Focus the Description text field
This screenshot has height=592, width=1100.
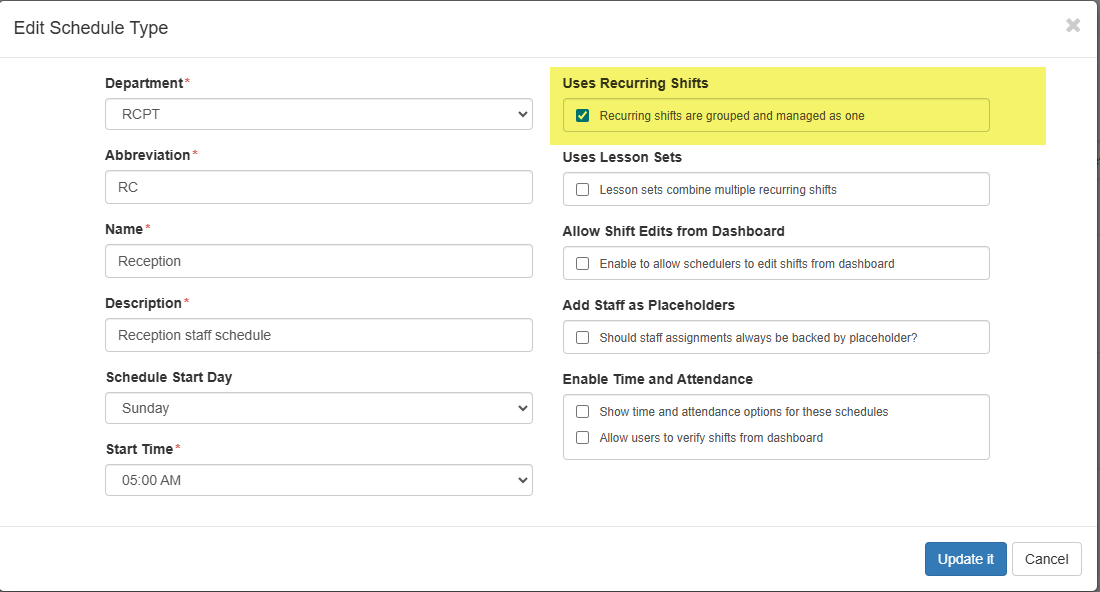pyautogui.click(x=318, y=335)
